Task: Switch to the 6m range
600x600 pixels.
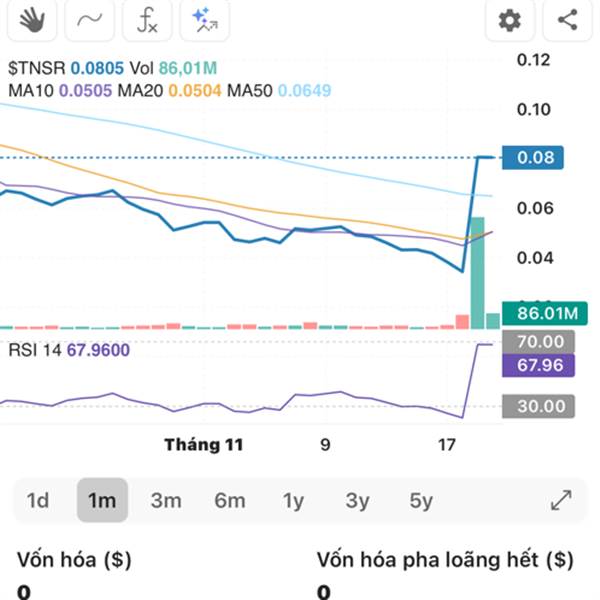Action: [229, 500]
